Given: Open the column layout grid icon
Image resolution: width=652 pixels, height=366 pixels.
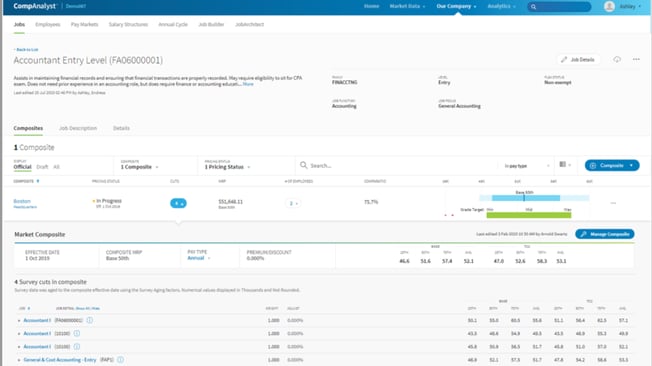Looking at the screenshot, I should pos(563,165).
